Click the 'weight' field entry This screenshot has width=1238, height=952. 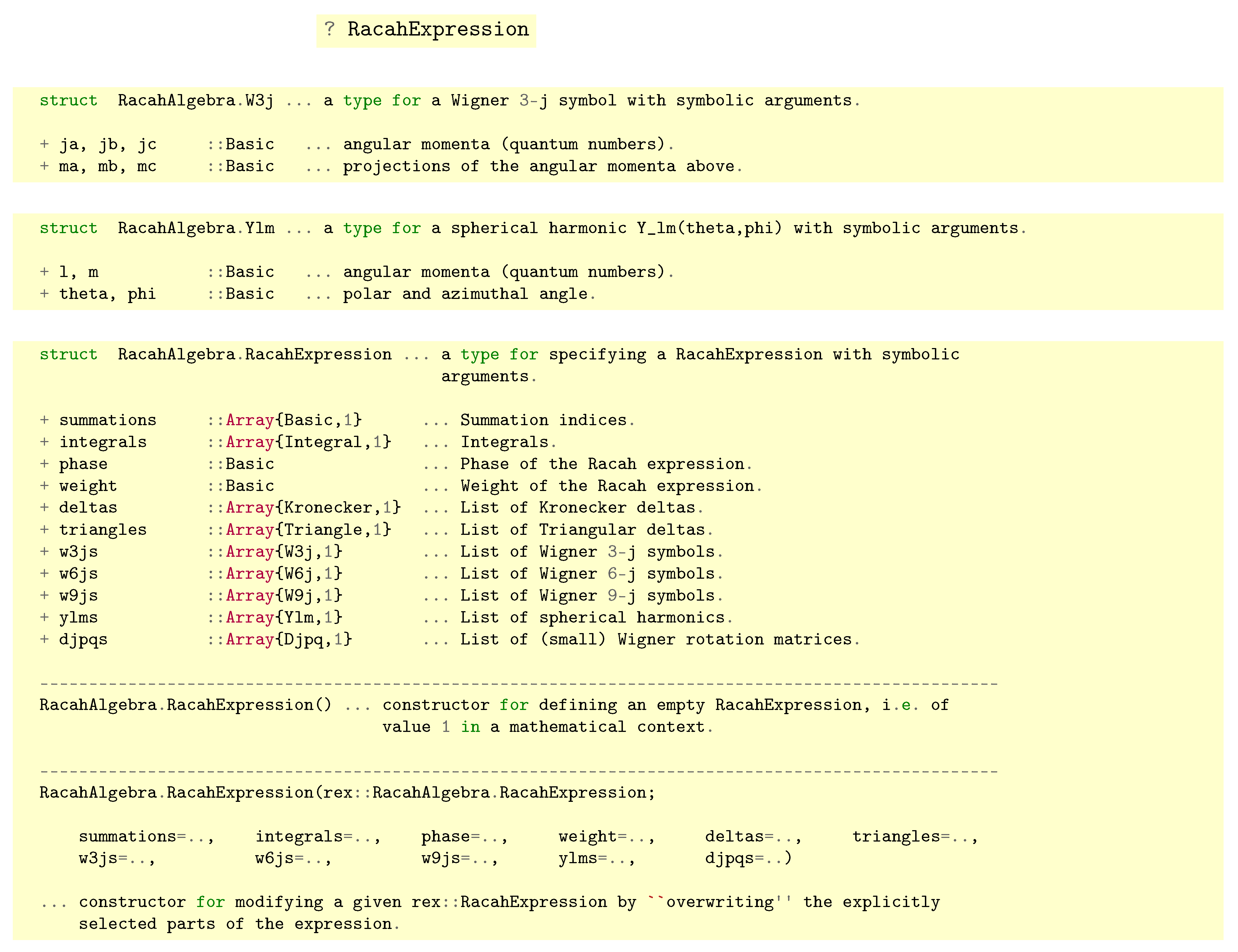88,486
